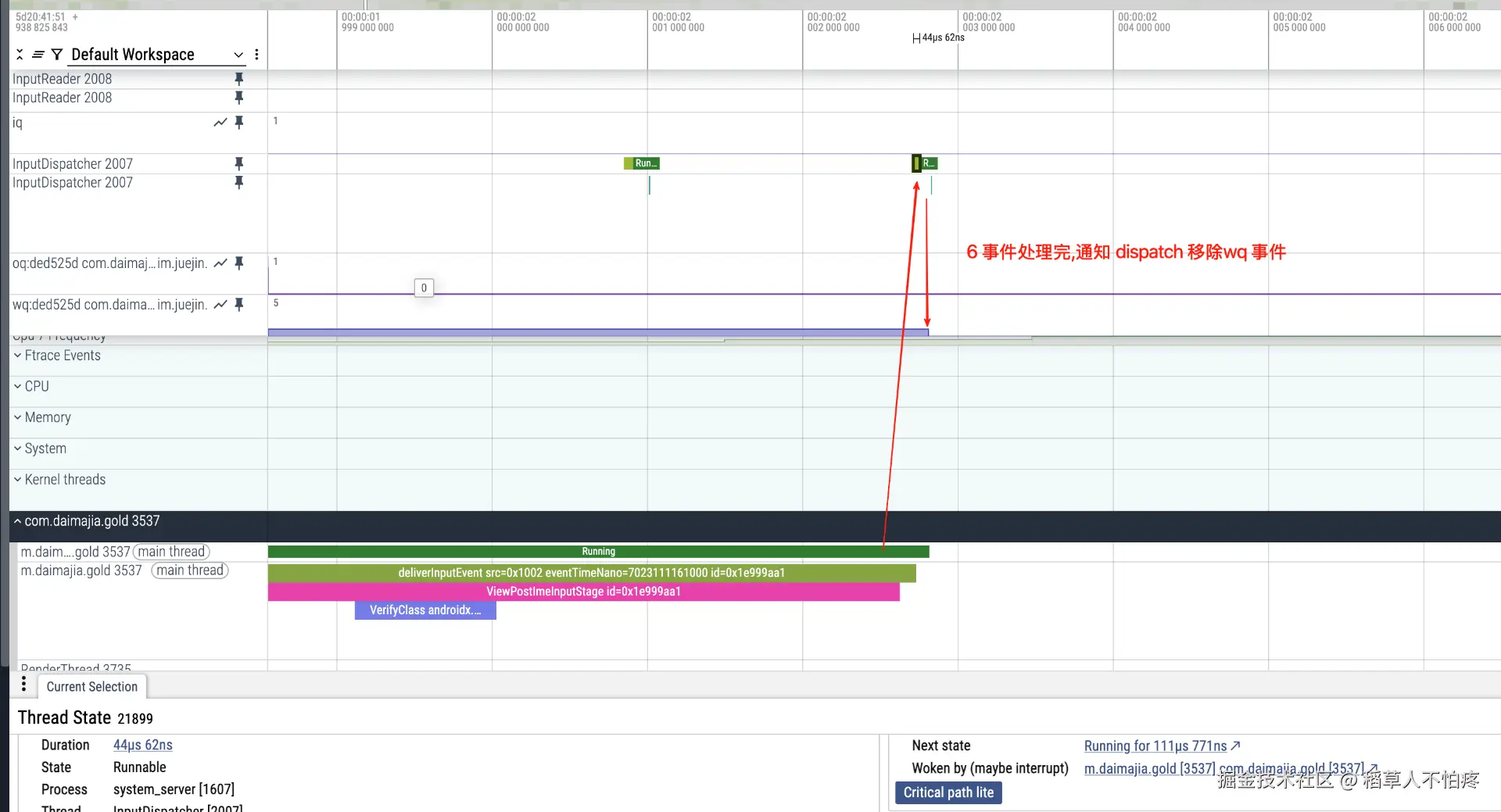This screenshot has width=1501, height=812.
Task: Unpin the InputDispatcher 2007 track holding the Run slice
Action: [x=239, y=163]
